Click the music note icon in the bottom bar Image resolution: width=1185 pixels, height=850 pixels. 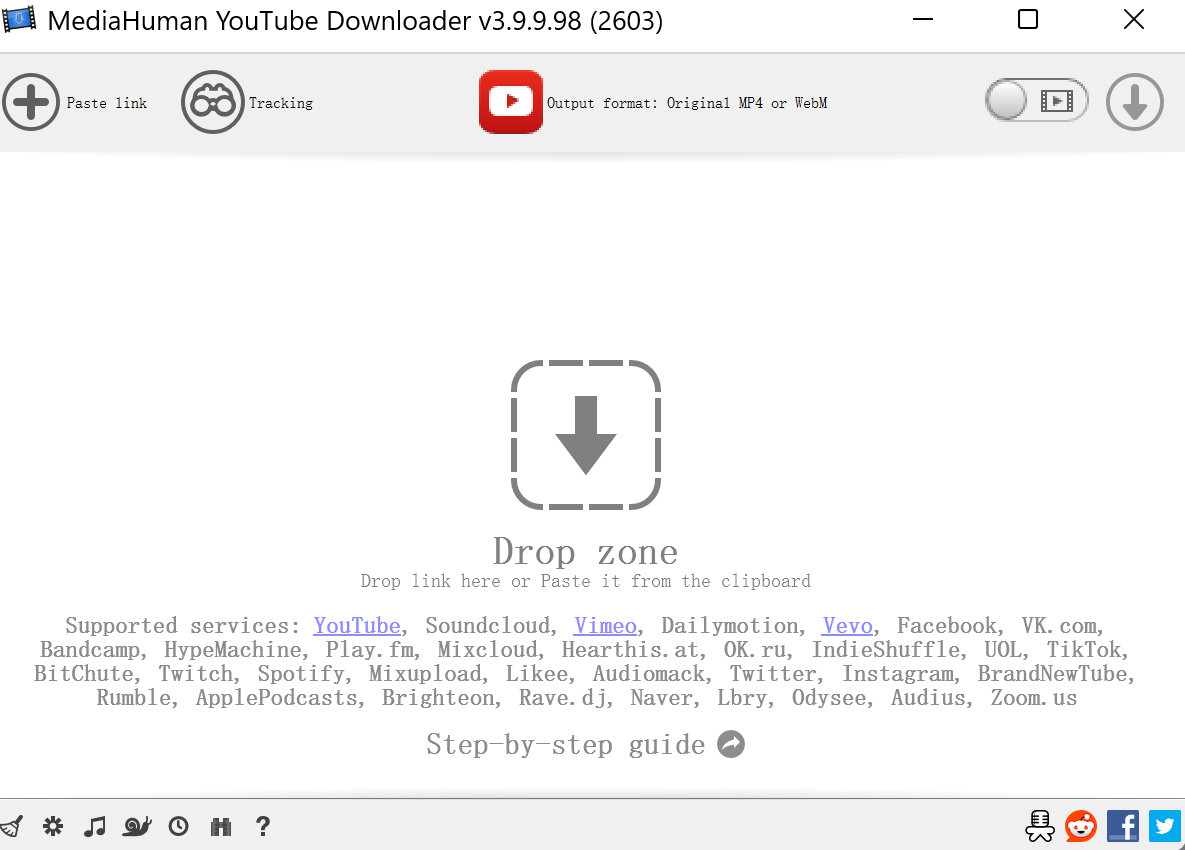point(94,827)
